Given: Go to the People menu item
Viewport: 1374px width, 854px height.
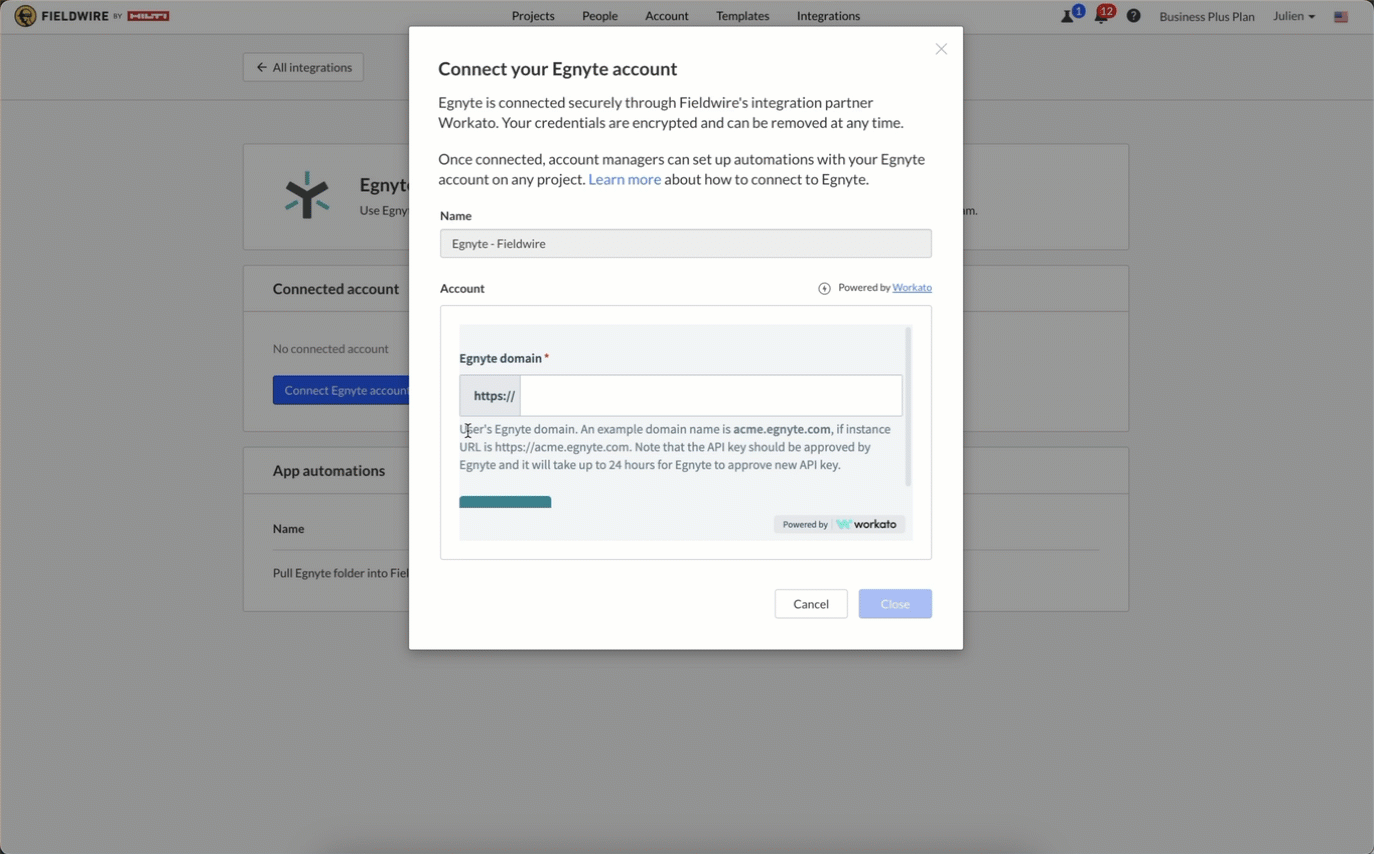Looking at the screenshot, I should pyautogui.click(x=600, y=16).
